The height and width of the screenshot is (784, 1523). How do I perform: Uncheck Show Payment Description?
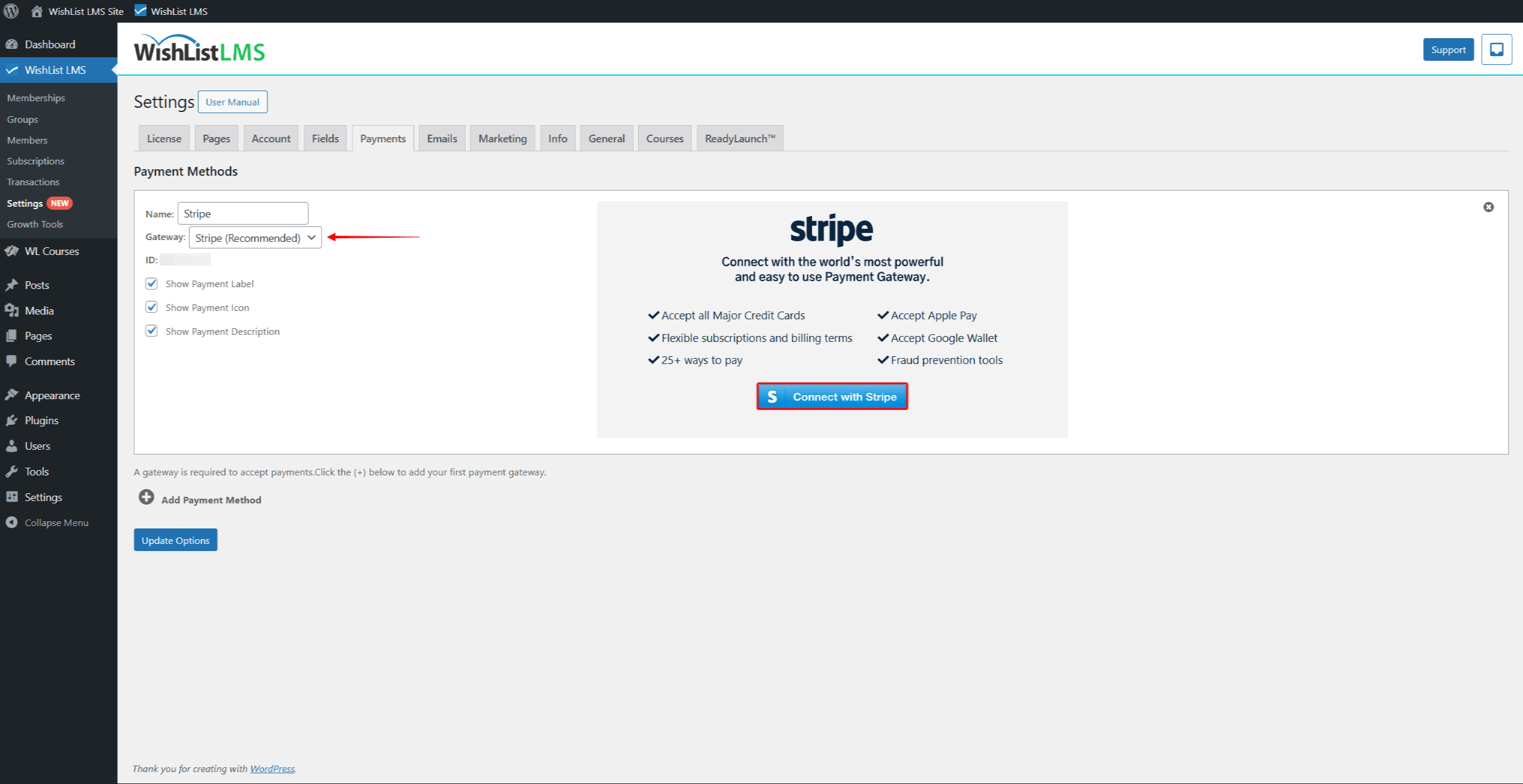coord(151,331)
